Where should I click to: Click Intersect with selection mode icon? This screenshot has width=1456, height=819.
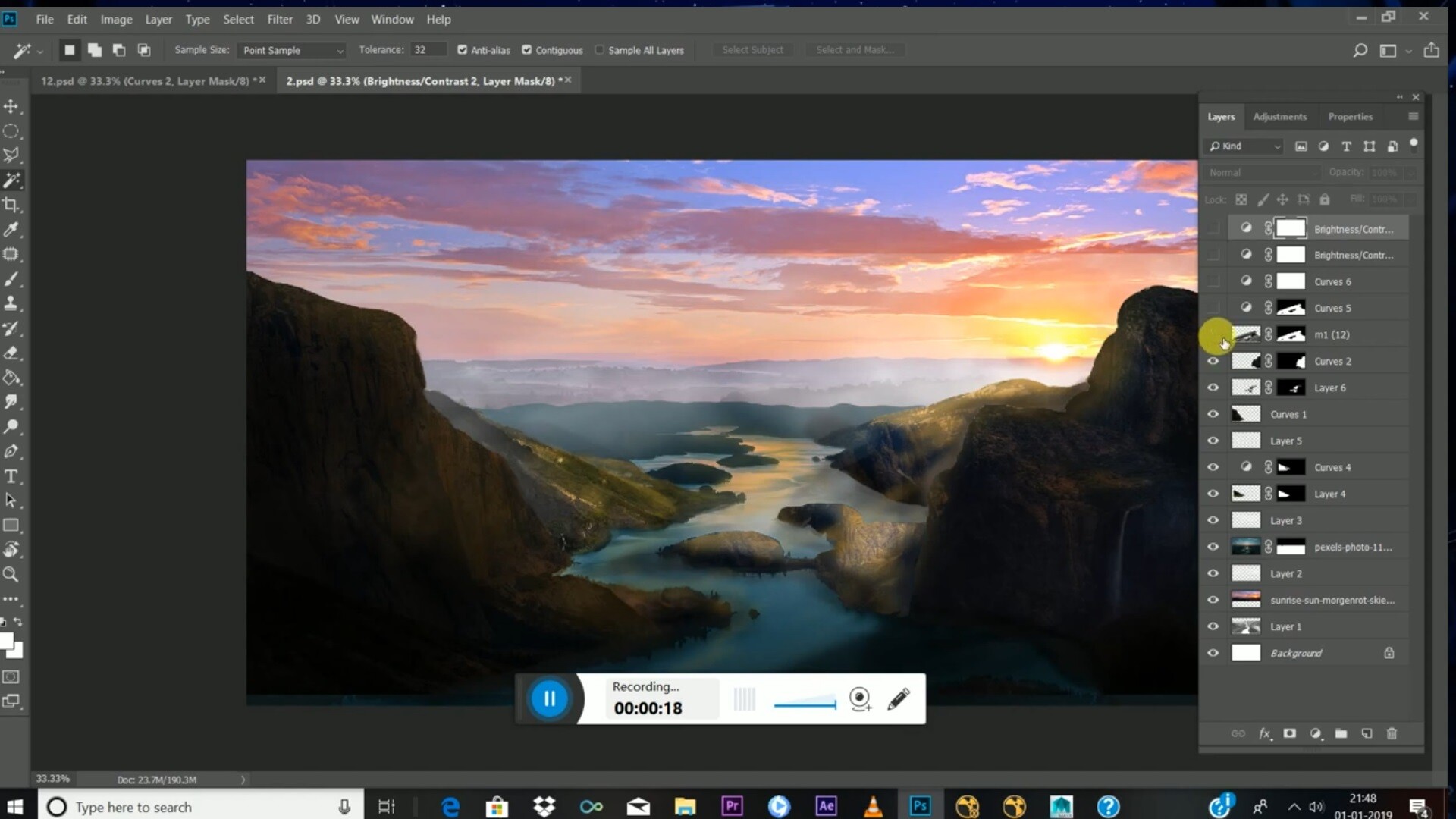tap(144, 50)
